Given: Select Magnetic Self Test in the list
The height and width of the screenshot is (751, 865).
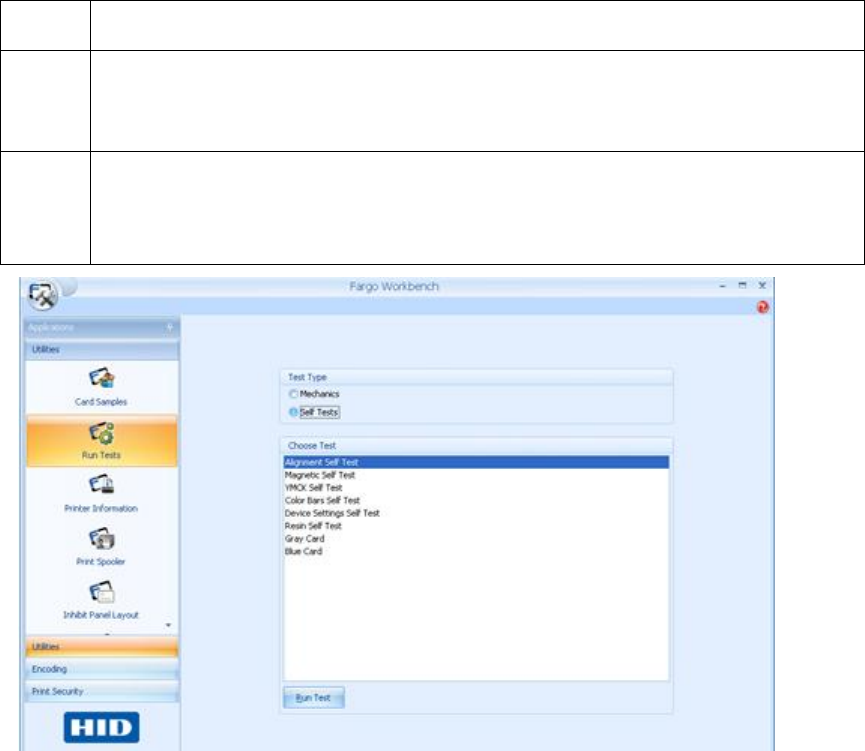Looking at the screenshot, I should coord(476,475).
